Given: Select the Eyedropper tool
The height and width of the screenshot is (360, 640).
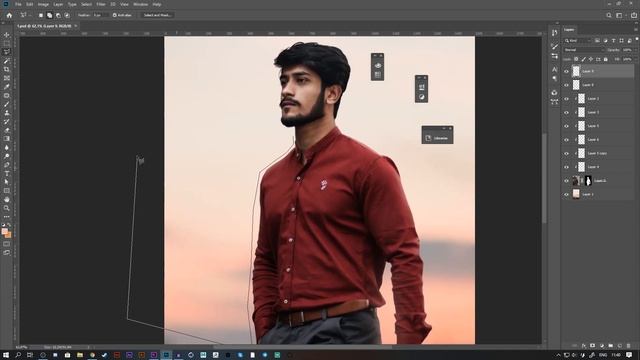Looking at the screenshot, I should [x=7, y=87].
